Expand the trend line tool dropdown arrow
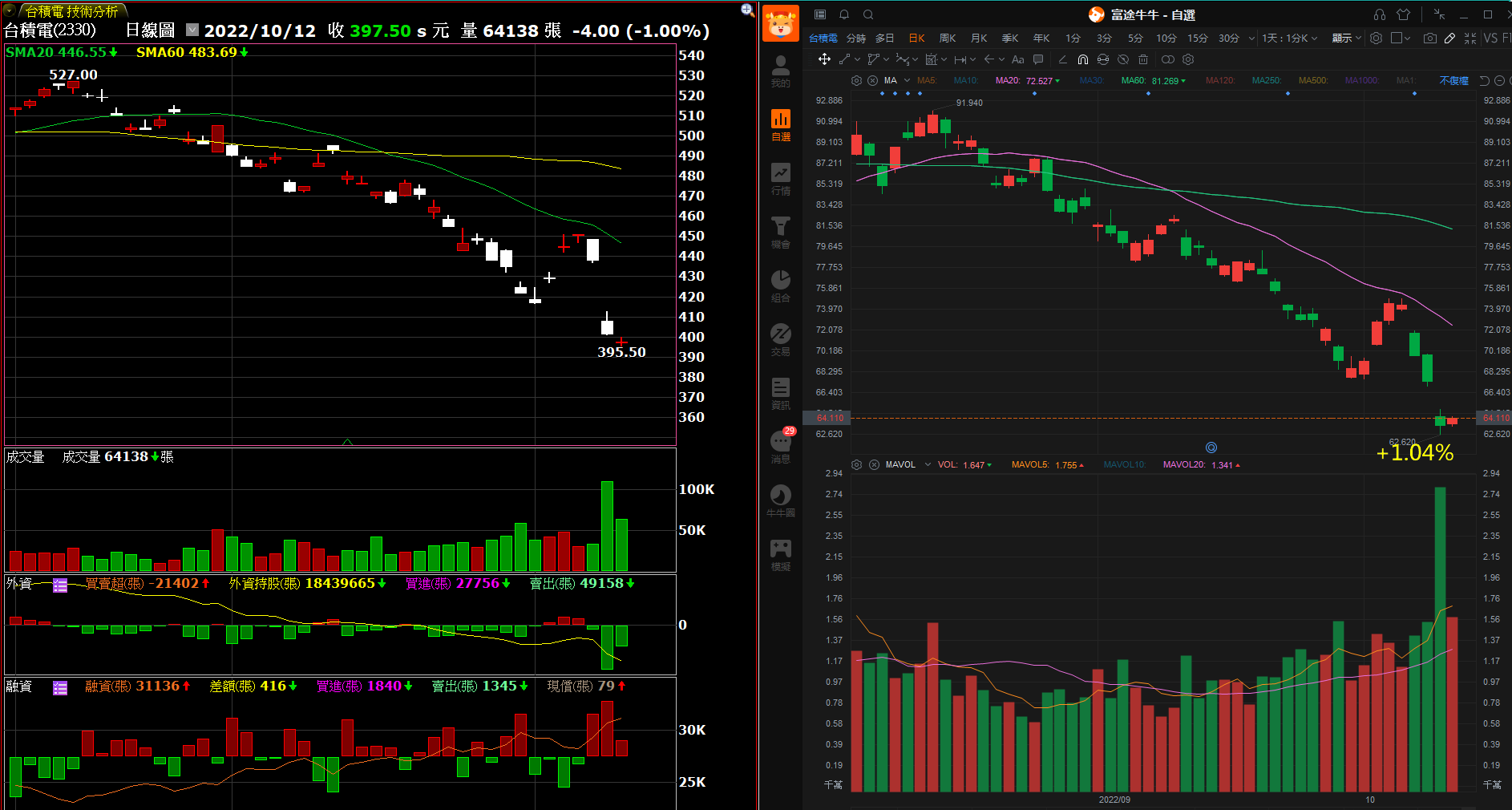 click(857, 59)
